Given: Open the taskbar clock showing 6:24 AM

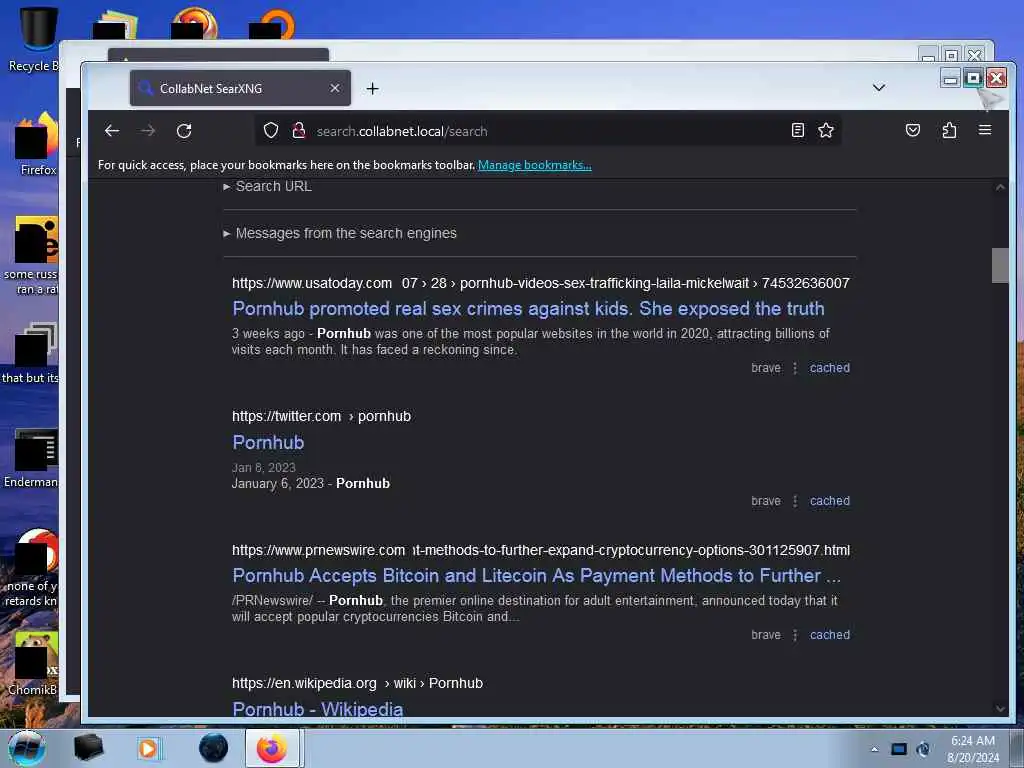Looking at the screenshot, I should [973, 749].
